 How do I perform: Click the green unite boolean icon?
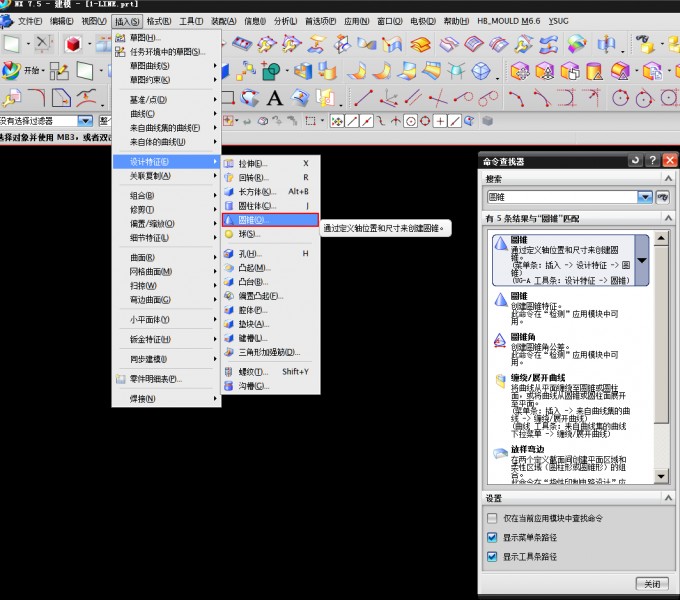(271, 71)
